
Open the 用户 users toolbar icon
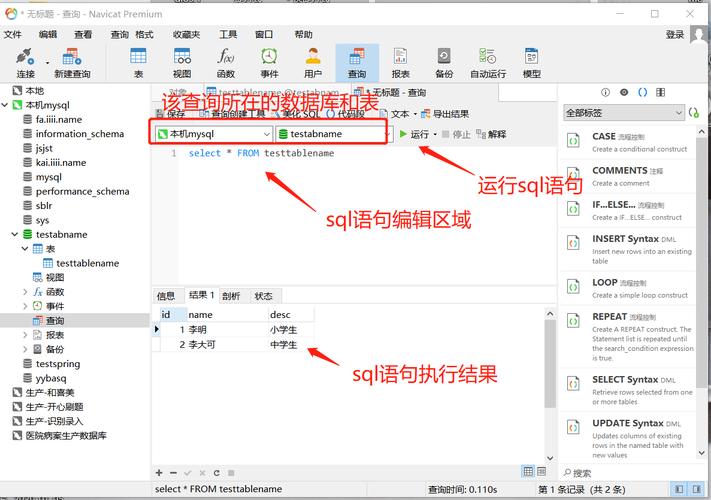pos(313,63)
